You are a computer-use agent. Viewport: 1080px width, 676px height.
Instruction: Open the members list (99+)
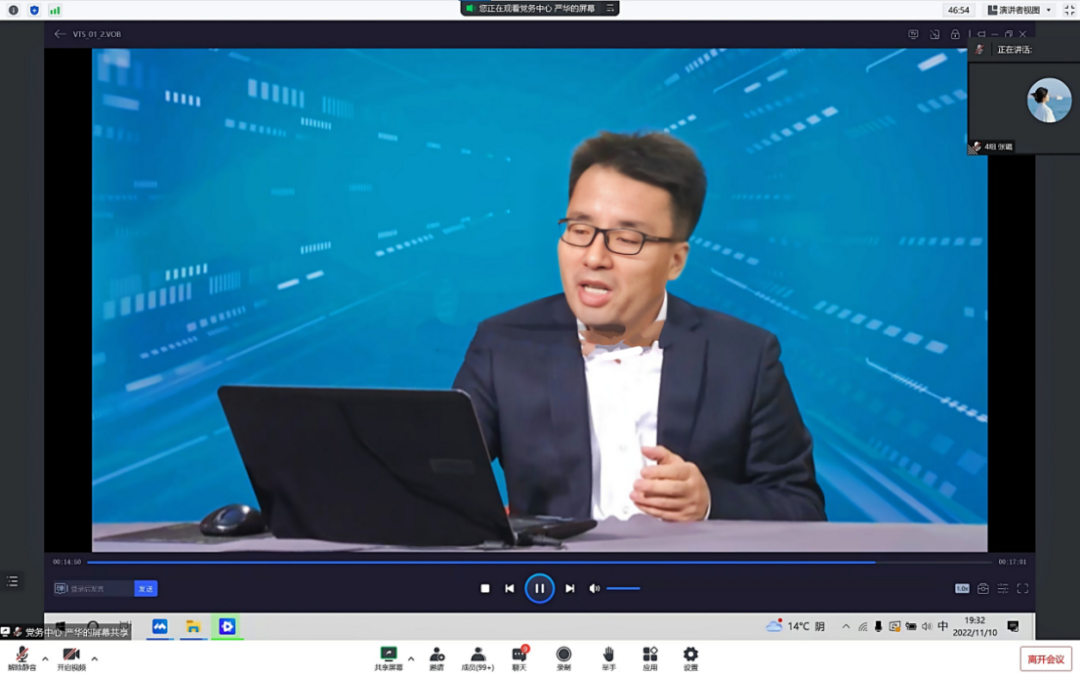477,655
